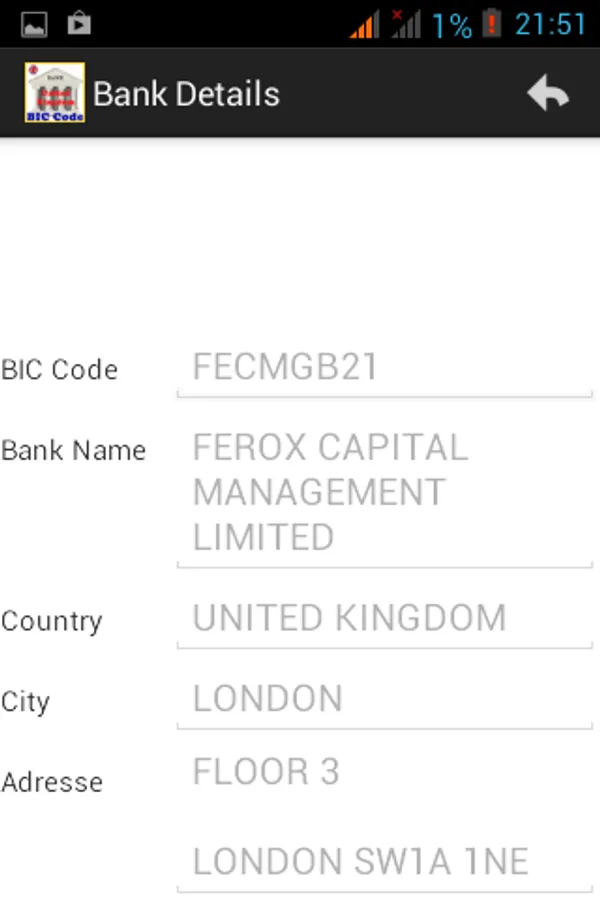Viewport: 600px width, 900px height.
Task: Tap the no-signal second SIM icon
Action: click(405, 24)
